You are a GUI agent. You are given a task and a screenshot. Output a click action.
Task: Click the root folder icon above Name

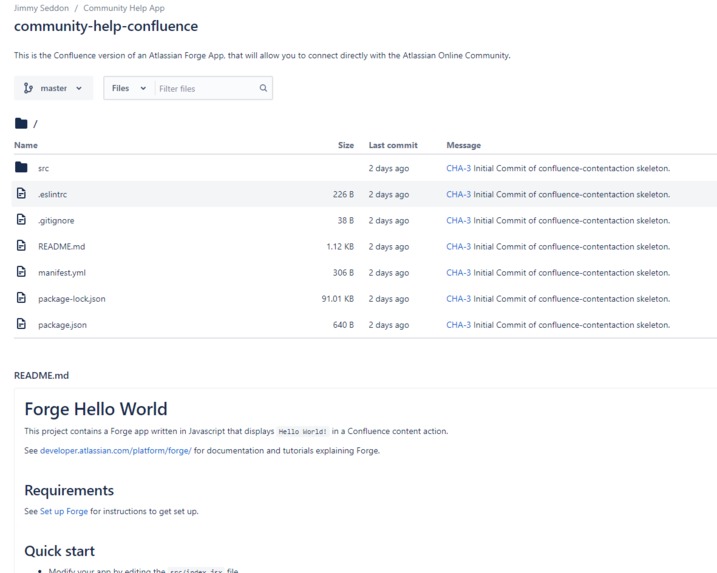click(21, 123)
